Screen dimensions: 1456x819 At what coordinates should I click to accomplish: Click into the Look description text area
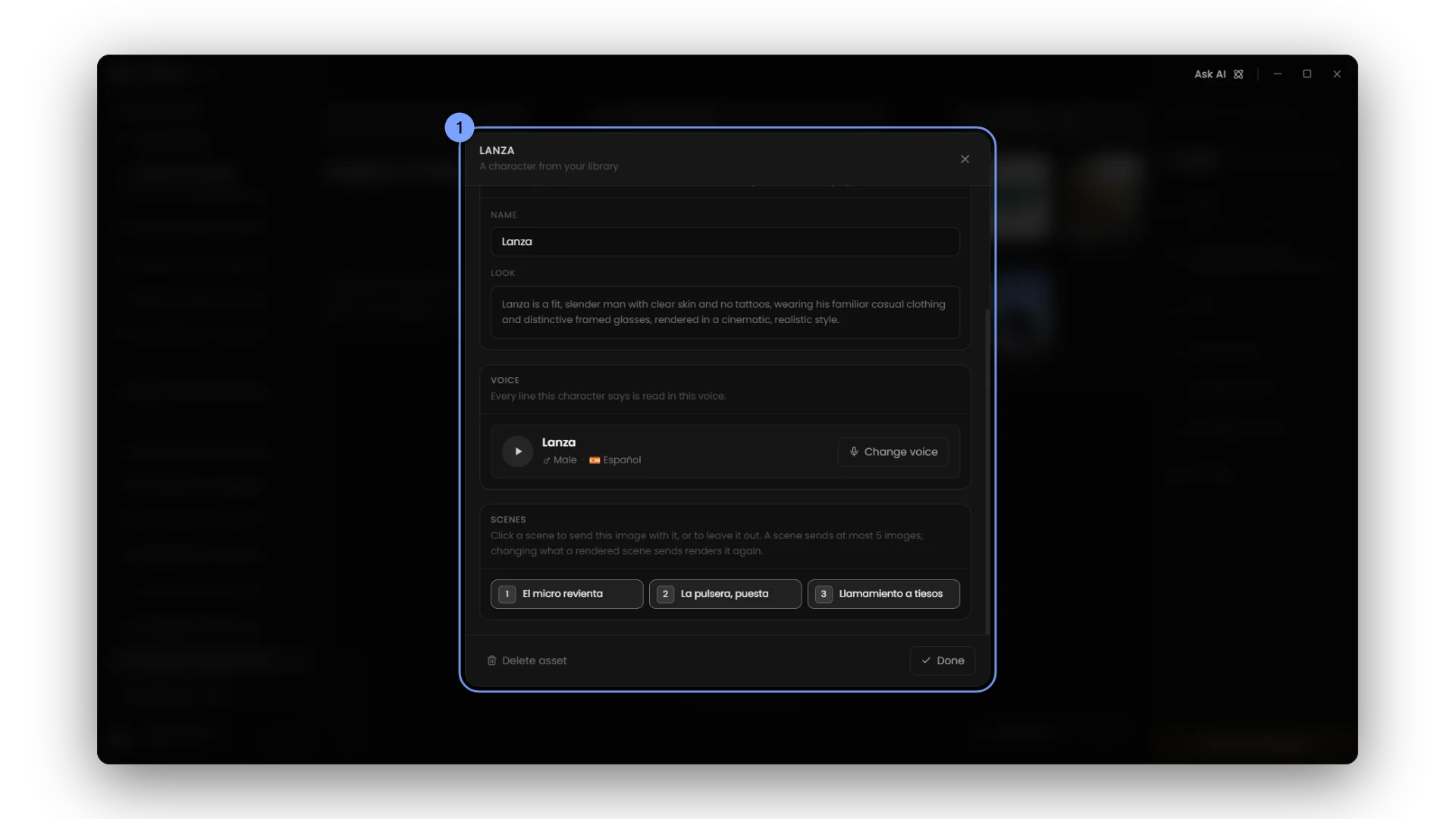point(725,312)
